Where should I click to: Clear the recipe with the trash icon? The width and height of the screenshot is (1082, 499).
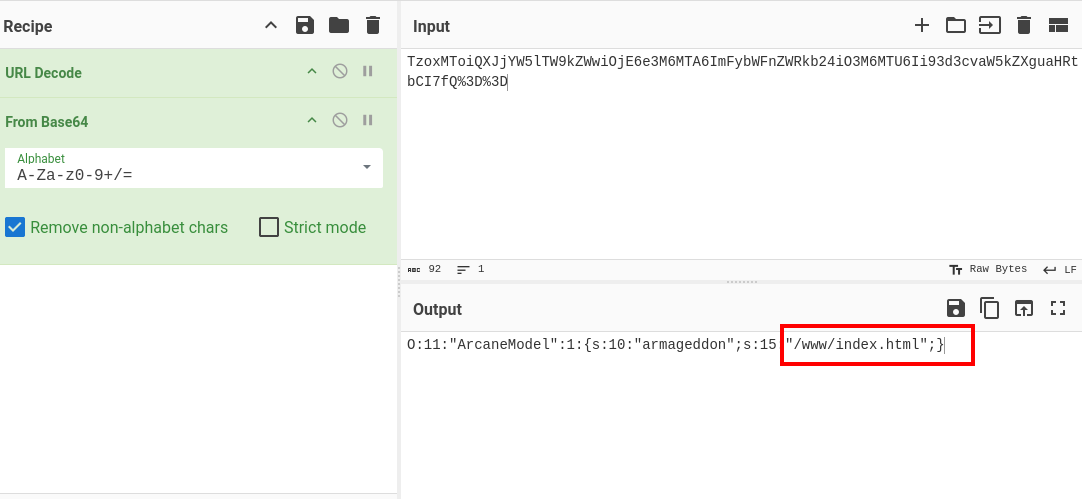(373, 26)
